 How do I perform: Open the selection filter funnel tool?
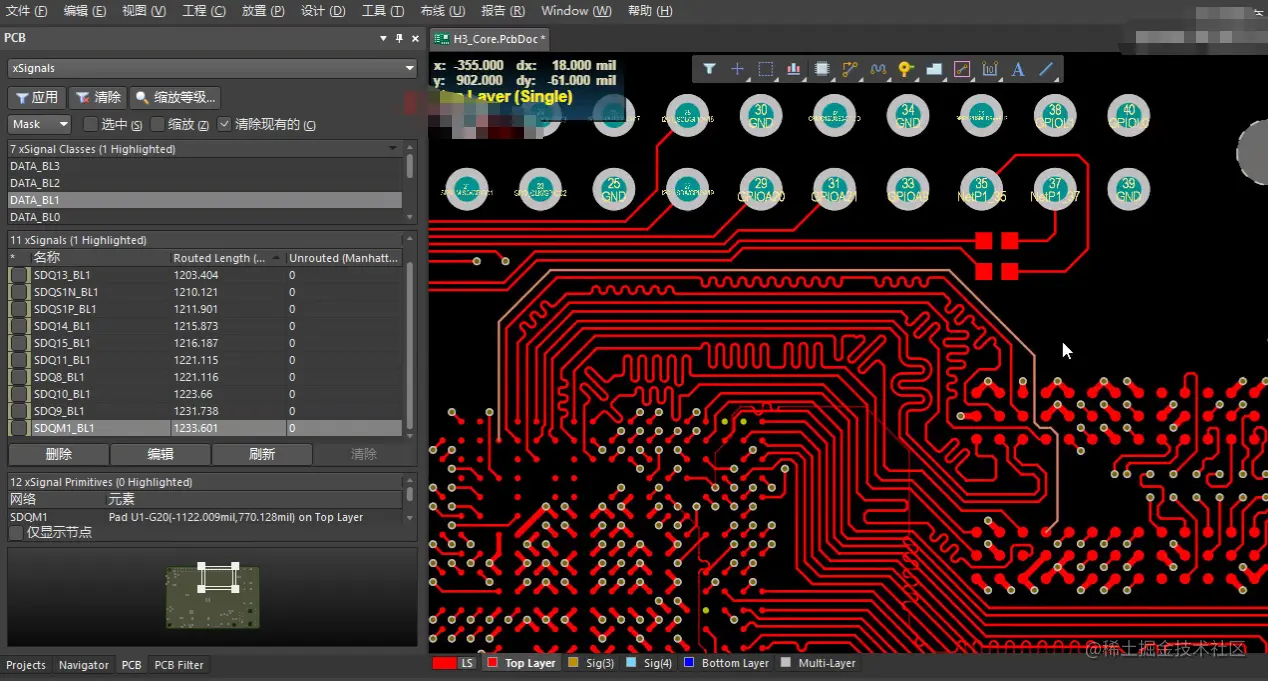[x=709, y=69]
